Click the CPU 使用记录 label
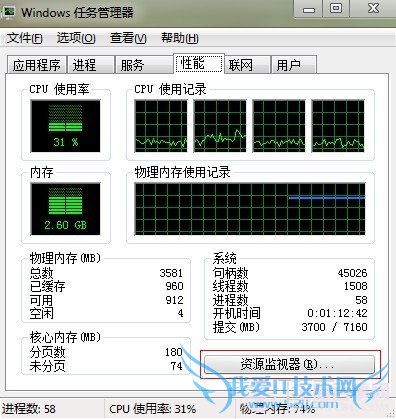The image size is (396, 419). click(170, 89)
